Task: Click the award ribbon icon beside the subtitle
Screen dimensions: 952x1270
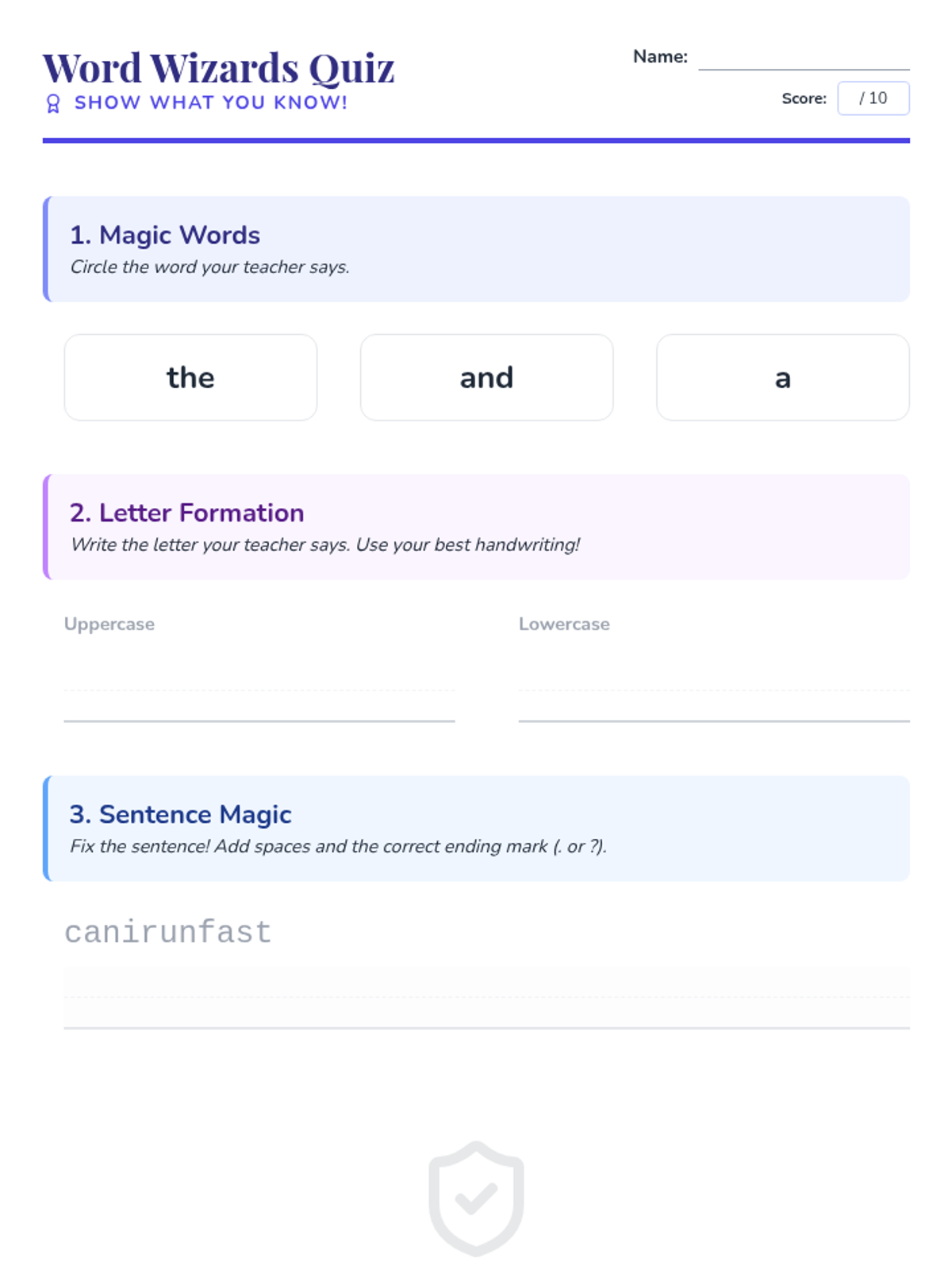Action: pos(53,103)
